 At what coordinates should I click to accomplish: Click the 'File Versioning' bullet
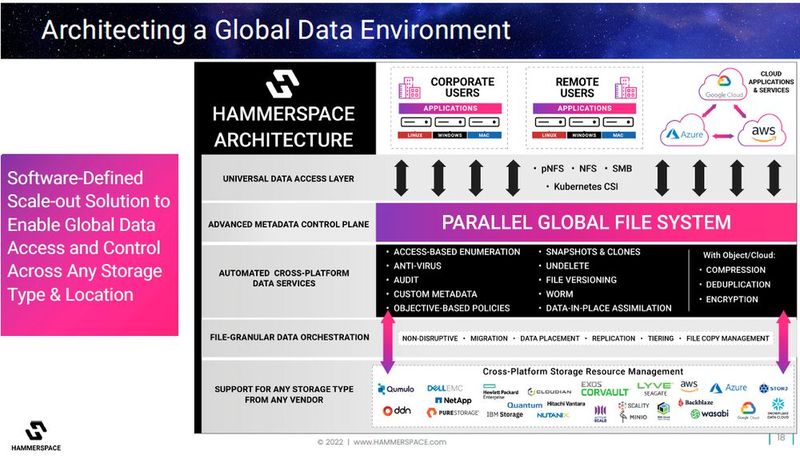pyautogui.click(x=581, y=280)
